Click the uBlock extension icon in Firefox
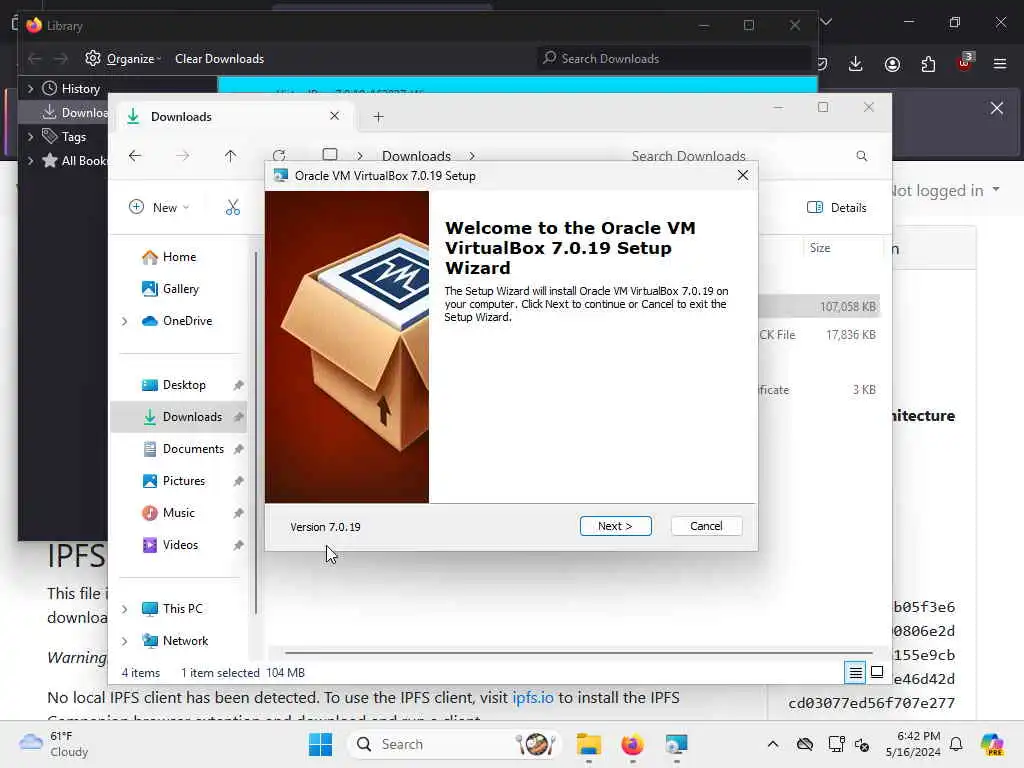This screenshot has height=768, width=1024. [x=965, y=62]
